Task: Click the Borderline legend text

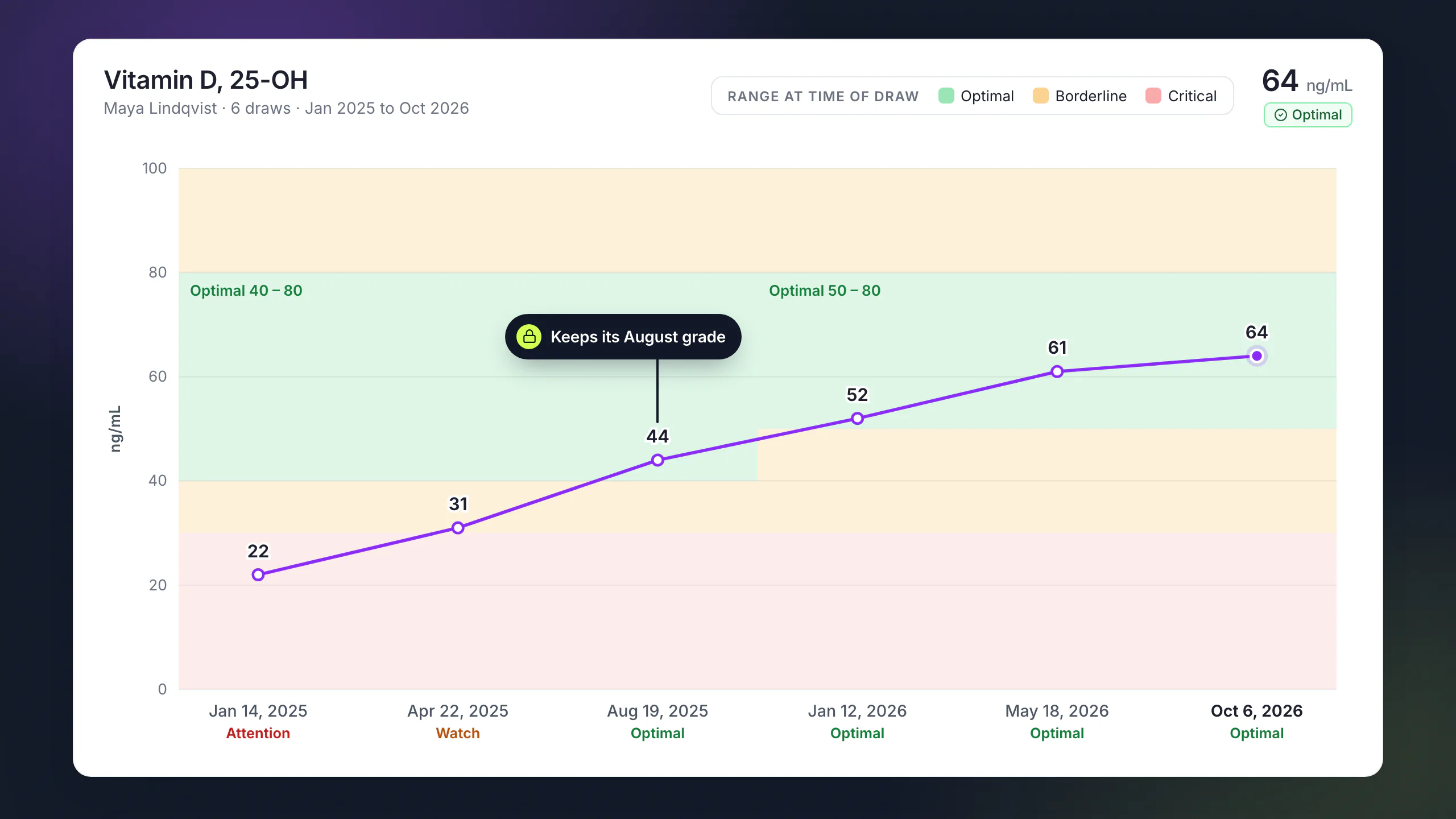Action: point(1091,96)
